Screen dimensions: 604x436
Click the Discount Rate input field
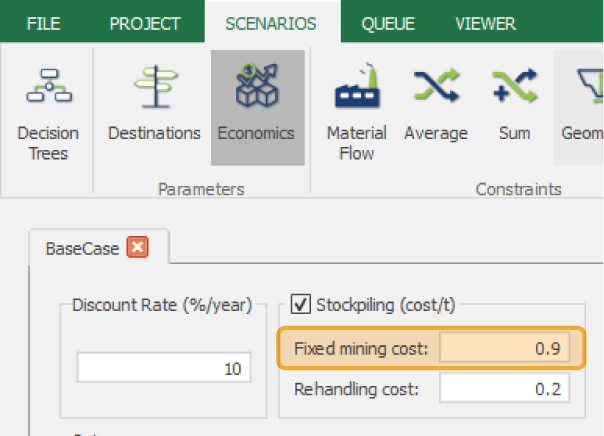pos(164,368)
